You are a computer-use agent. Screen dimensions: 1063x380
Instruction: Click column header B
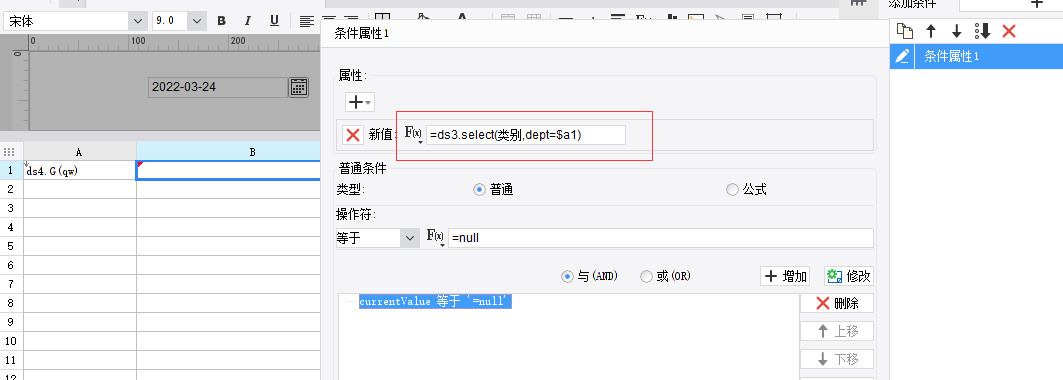coord(228,152)
